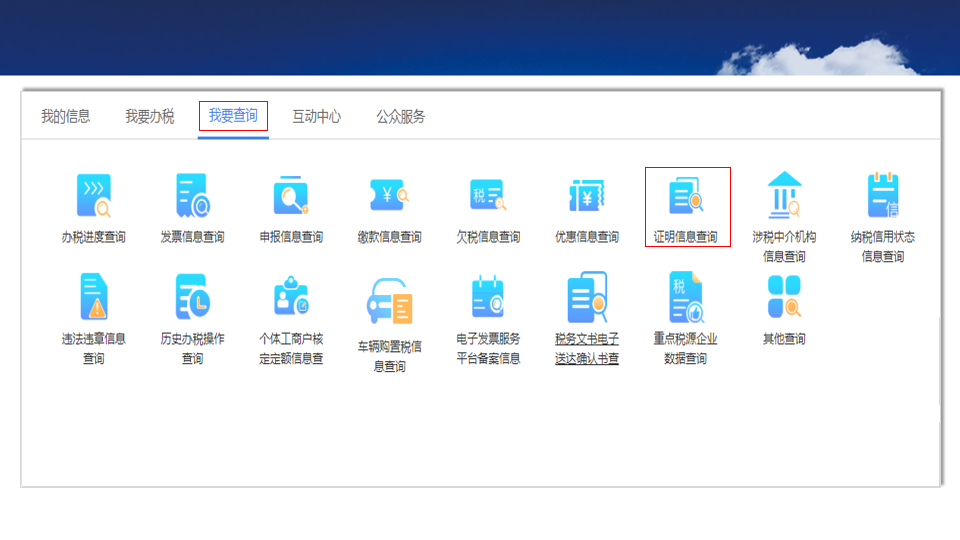Image resolution: width=960 pixels, height=540 pixels.
Task: Click the 证明信息查询 text label
Action: click(685, 237)
